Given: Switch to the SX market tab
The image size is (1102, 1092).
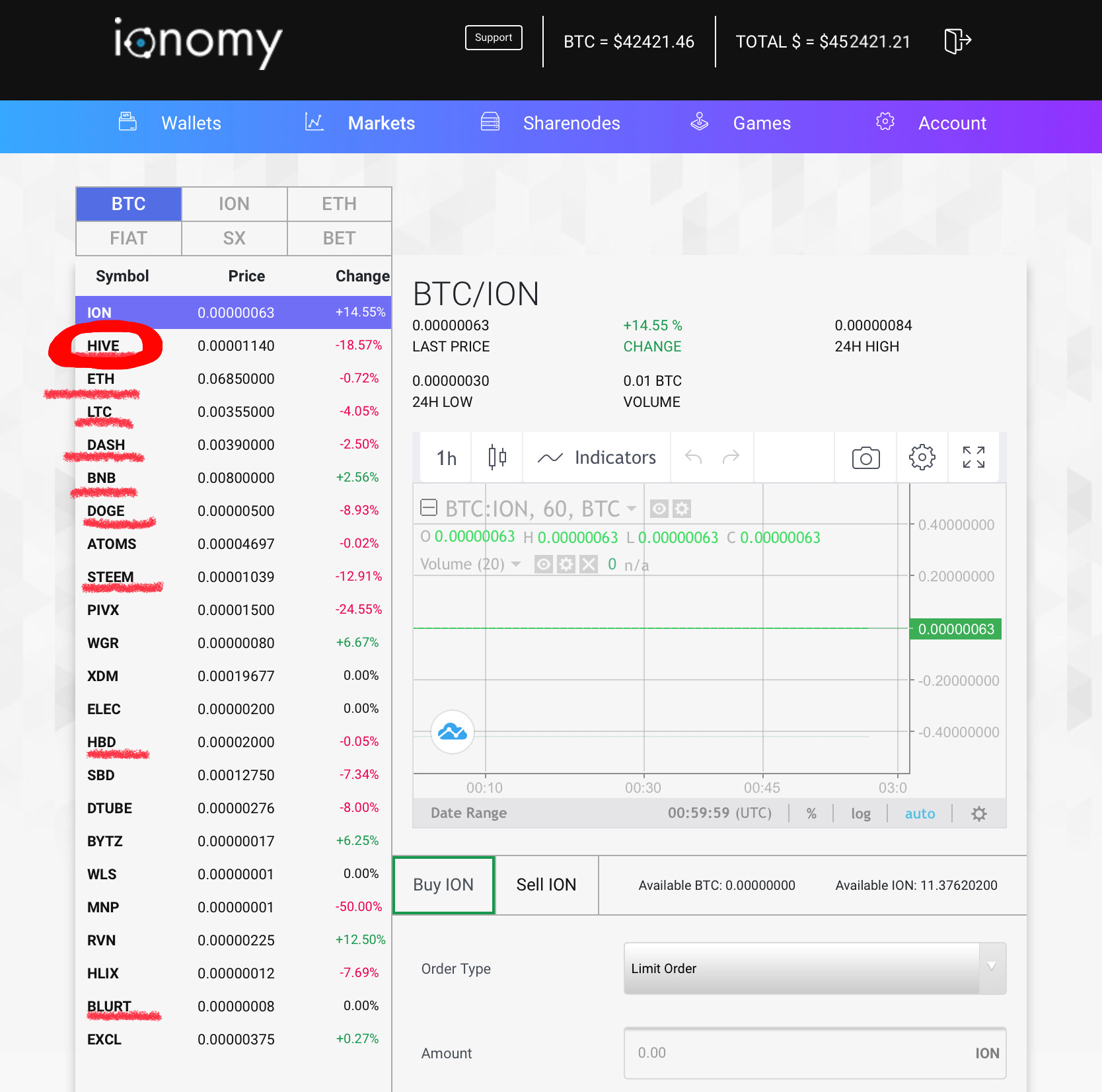Looking at the screenshot, I should pos(235,238).
